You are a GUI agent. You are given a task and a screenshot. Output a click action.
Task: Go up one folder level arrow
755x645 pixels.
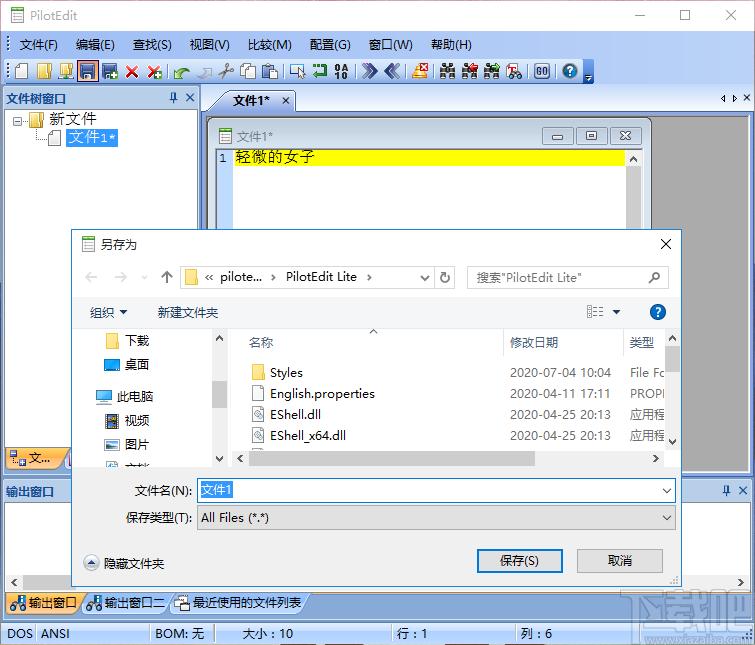167,277
